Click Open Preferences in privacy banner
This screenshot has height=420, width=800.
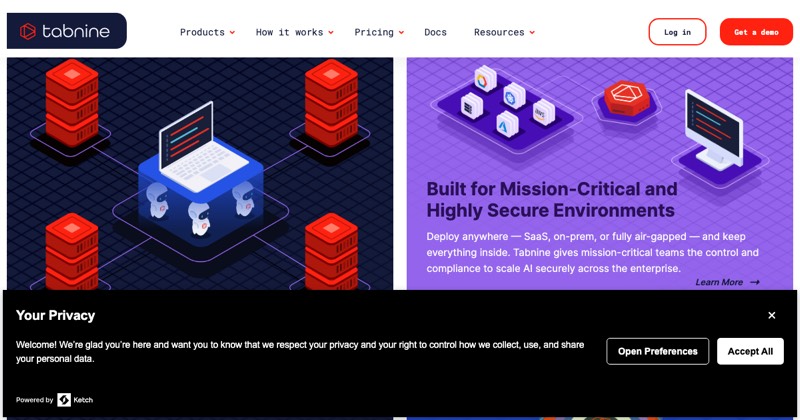click(x=657, y=351)
